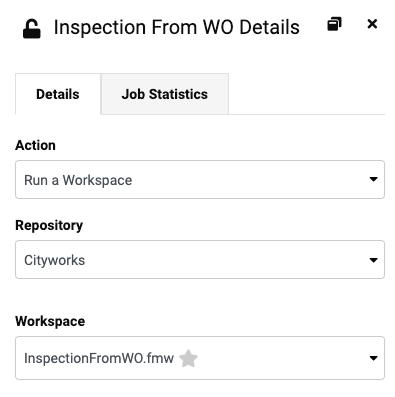Click the duplicate window icon
395x397 pixels.
pos(334,24)
